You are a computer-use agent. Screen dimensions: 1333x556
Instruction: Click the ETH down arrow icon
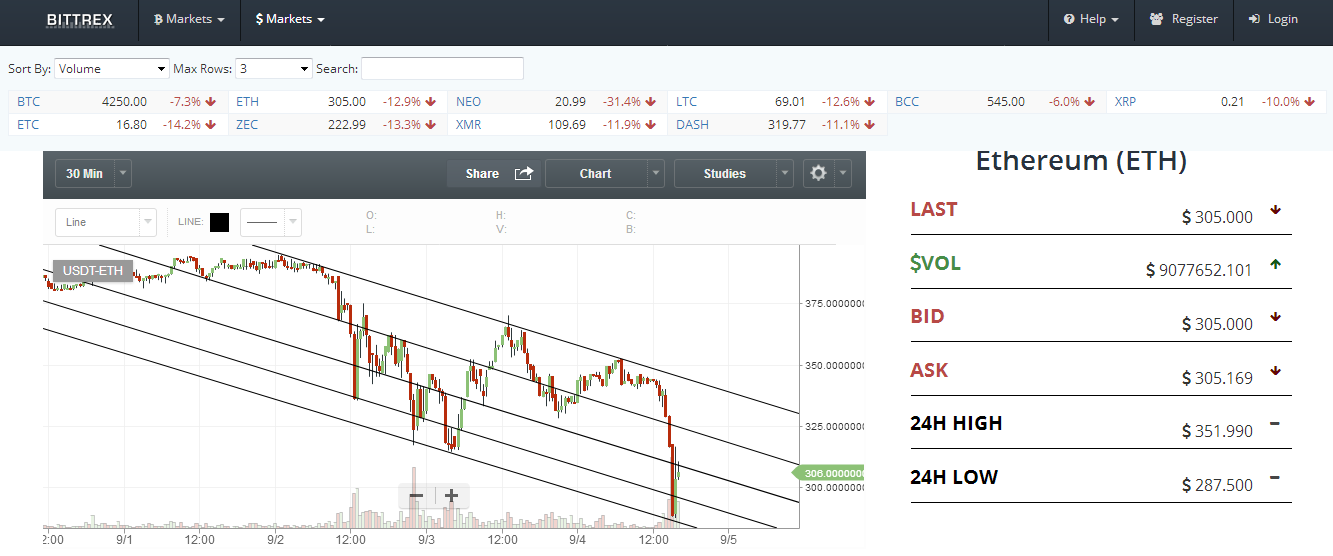[430, 102]
